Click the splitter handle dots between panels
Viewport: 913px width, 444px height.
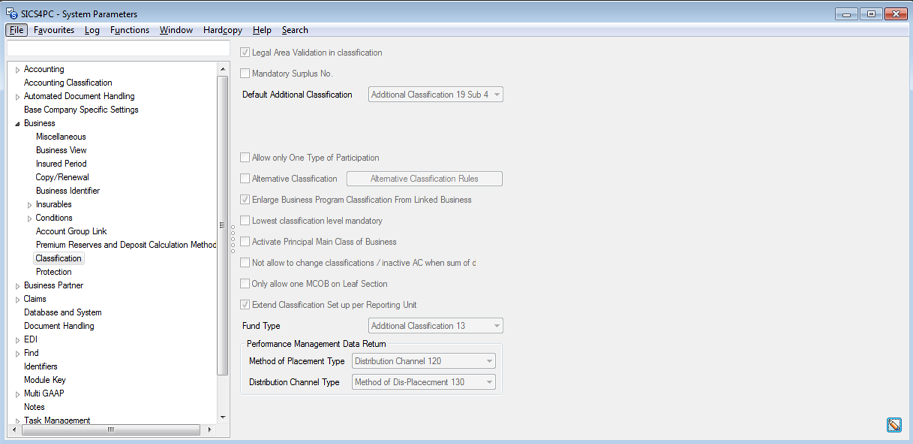[233, 239]
